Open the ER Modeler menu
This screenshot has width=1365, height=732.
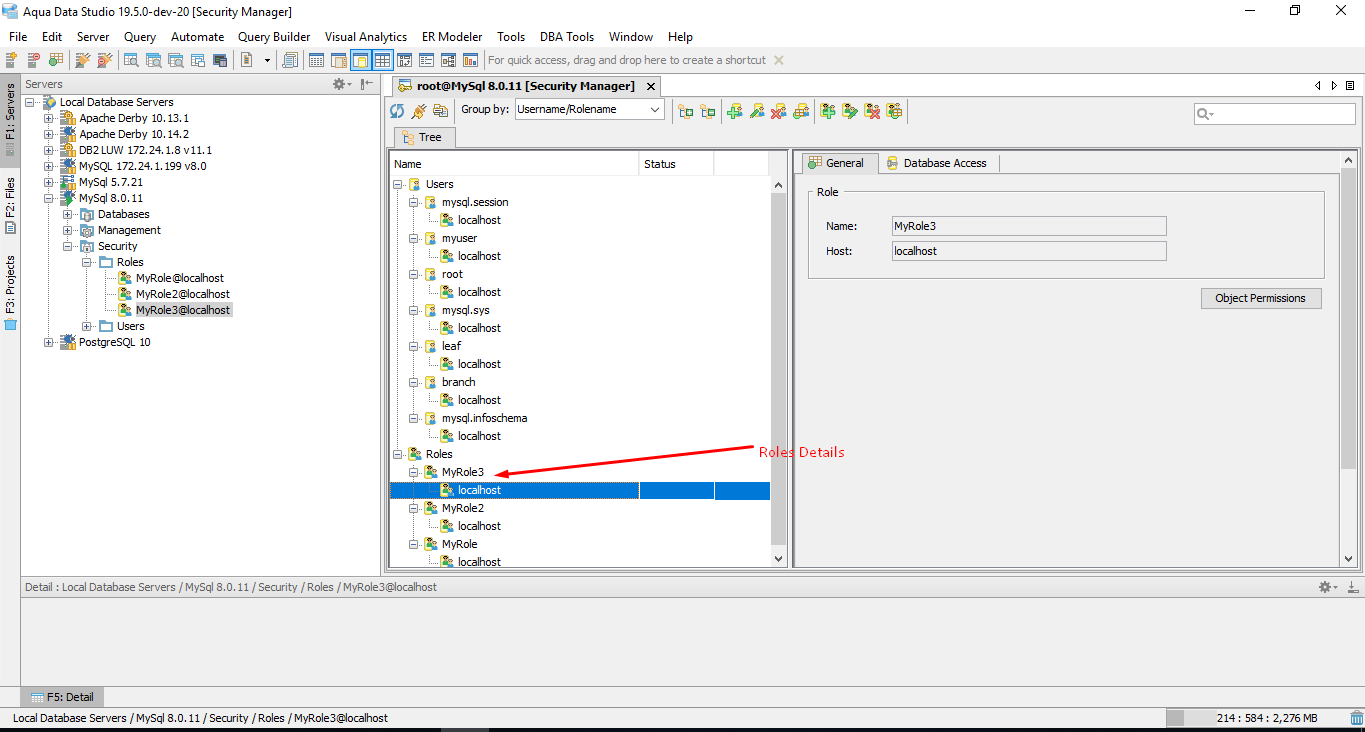coord(452,37)
